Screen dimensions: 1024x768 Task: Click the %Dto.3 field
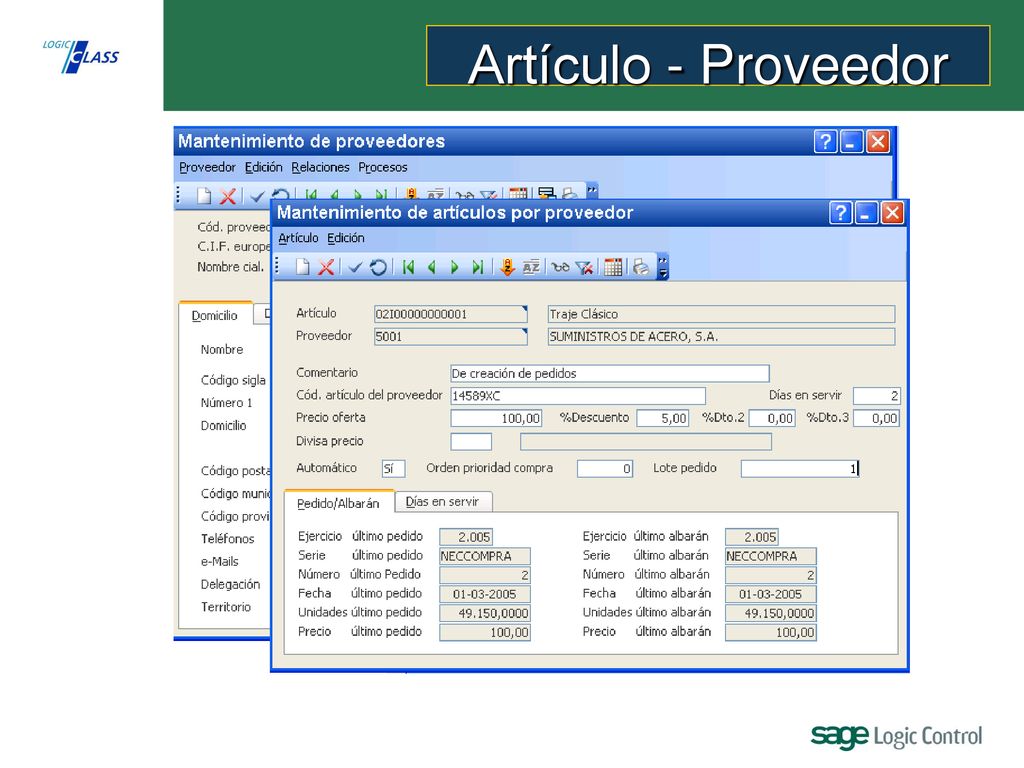(x=876, y=418)
